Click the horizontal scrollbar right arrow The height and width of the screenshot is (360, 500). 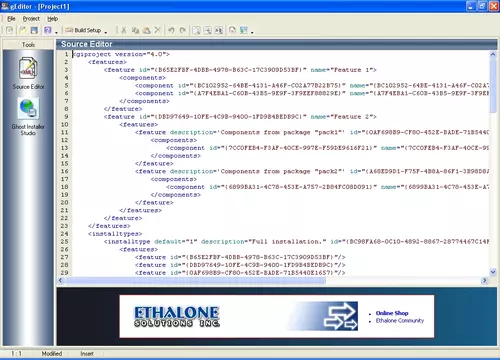(x=484, y=281)
